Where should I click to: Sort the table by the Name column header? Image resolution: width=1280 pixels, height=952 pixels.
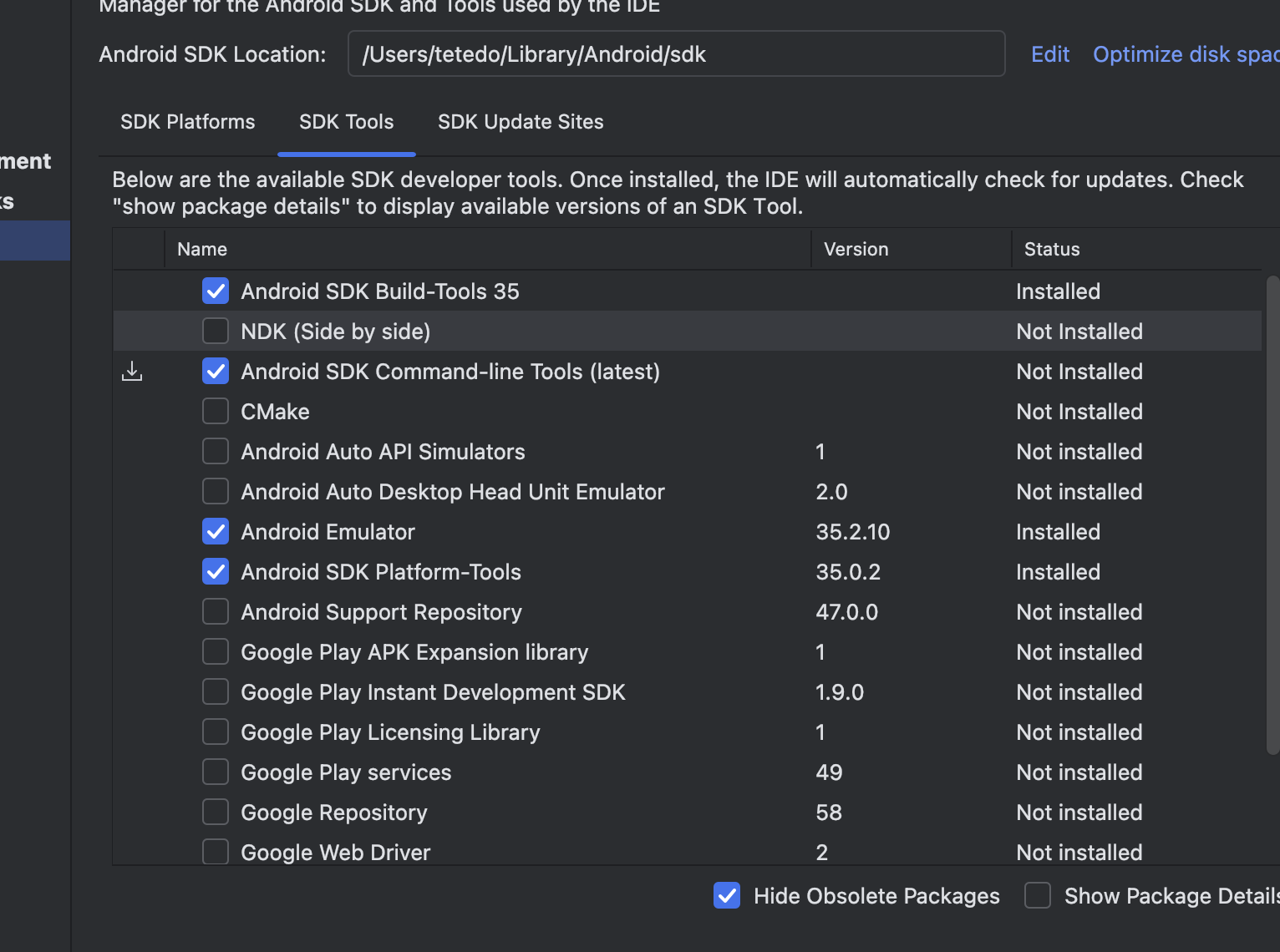202,250
